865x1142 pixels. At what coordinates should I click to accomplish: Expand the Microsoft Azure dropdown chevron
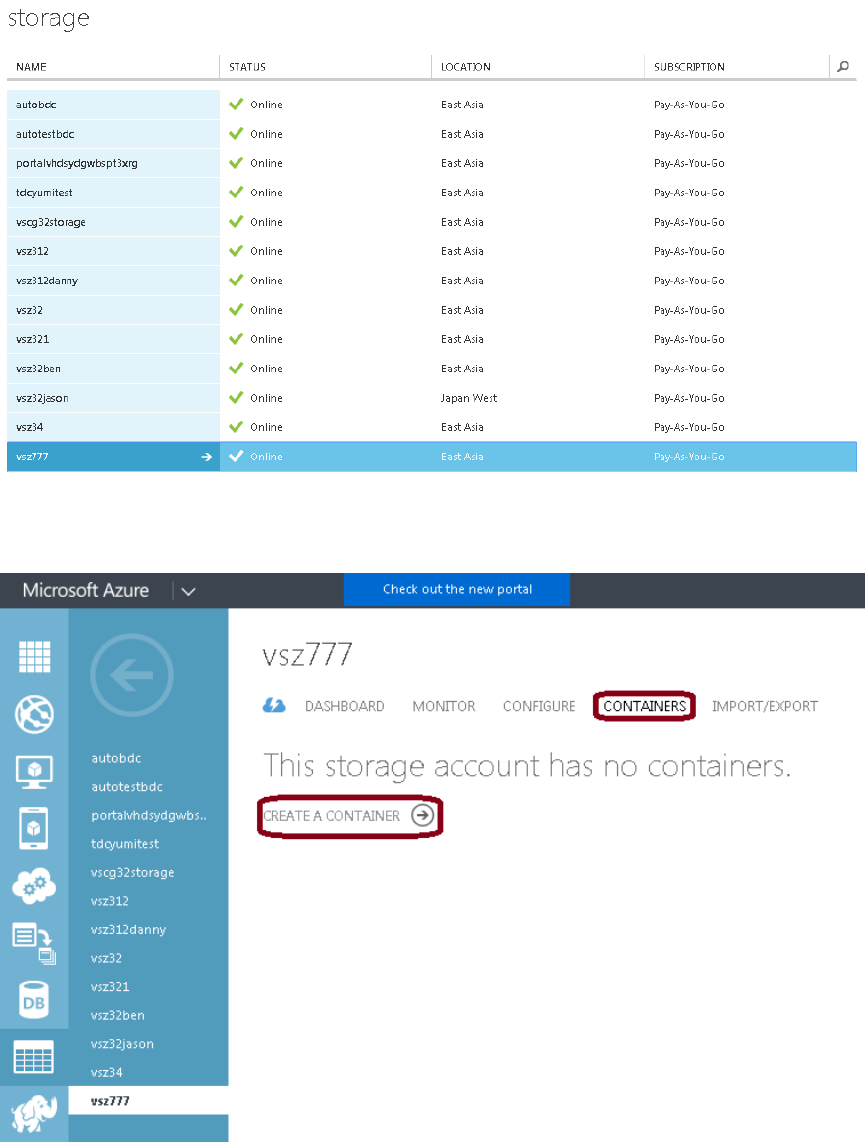[x=189, y=591]
